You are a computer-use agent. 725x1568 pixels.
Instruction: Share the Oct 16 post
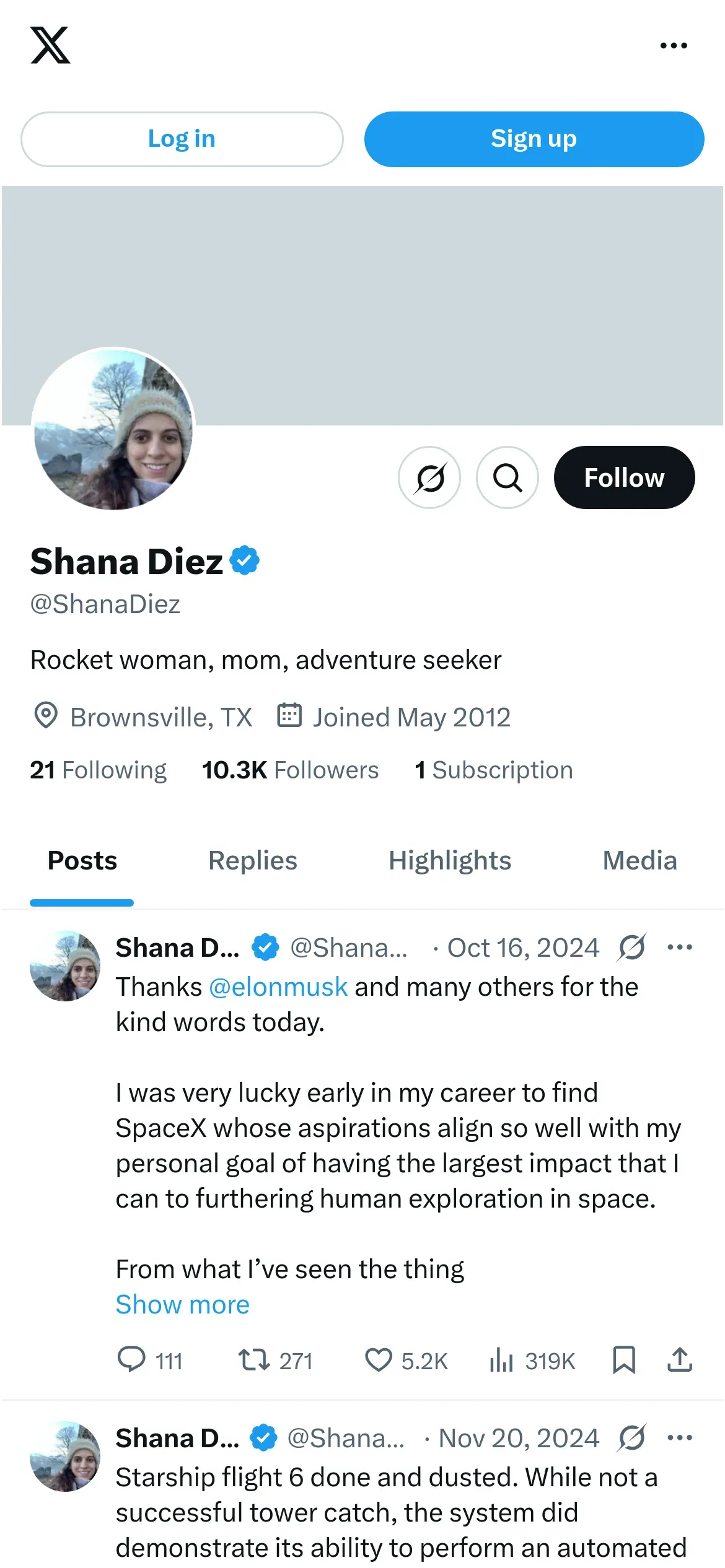680,1360
